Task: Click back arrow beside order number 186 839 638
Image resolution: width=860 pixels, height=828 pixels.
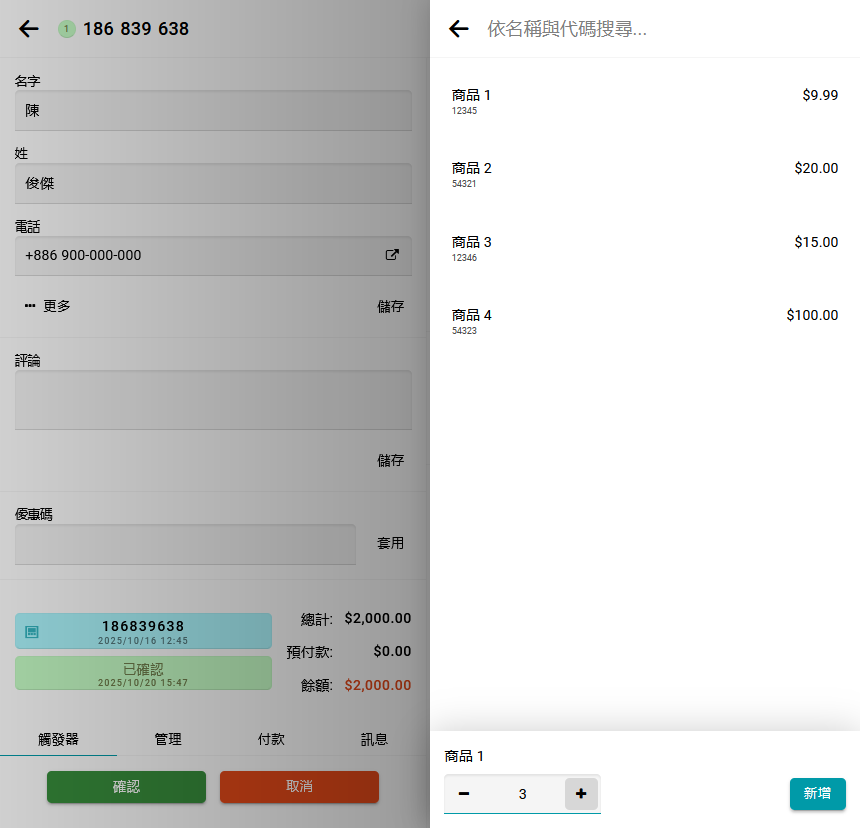Action: (x=29, y=29)
